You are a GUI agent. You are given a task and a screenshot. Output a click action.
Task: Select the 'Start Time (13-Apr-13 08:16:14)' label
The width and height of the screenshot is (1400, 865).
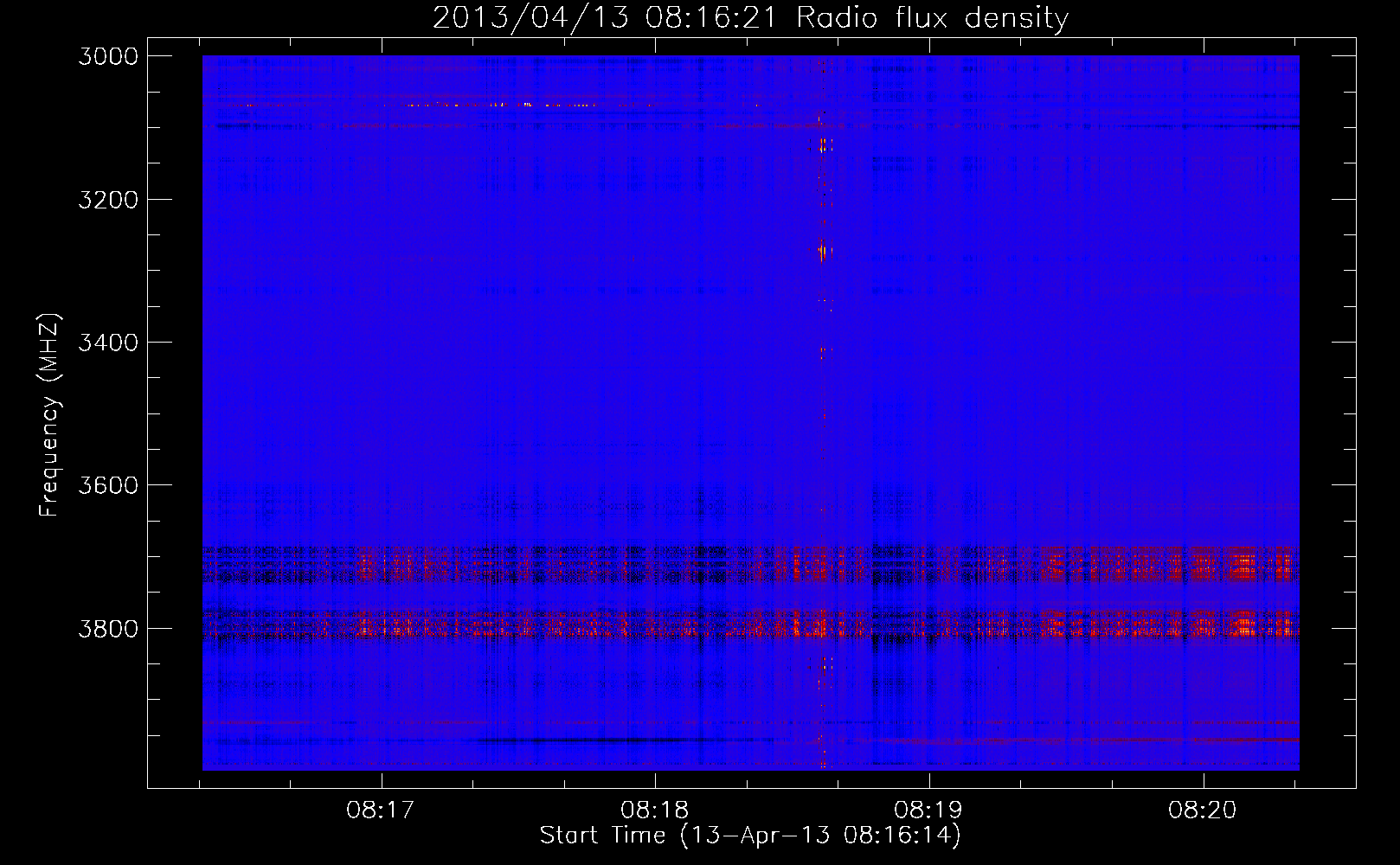750,836
